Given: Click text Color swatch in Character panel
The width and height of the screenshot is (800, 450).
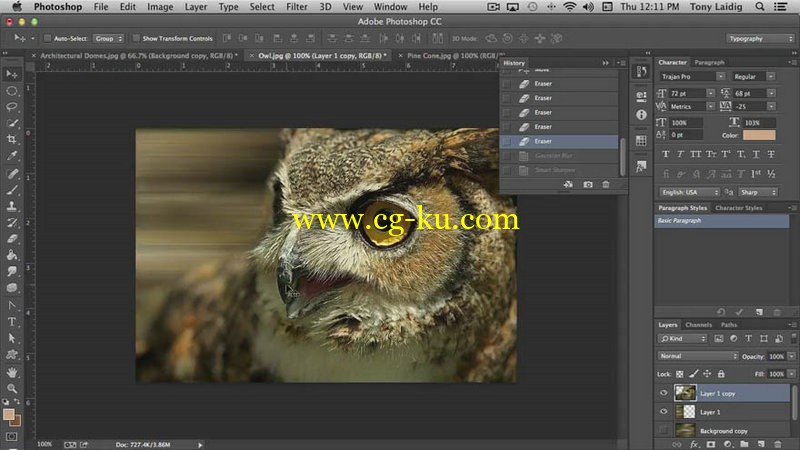Looking at the screenshot, I should coord(759,135).
